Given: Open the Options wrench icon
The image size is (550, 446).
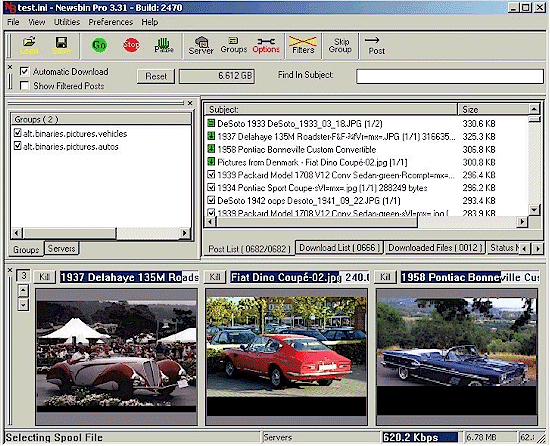Looking at the screenshot, I should (x=266, y=46).
